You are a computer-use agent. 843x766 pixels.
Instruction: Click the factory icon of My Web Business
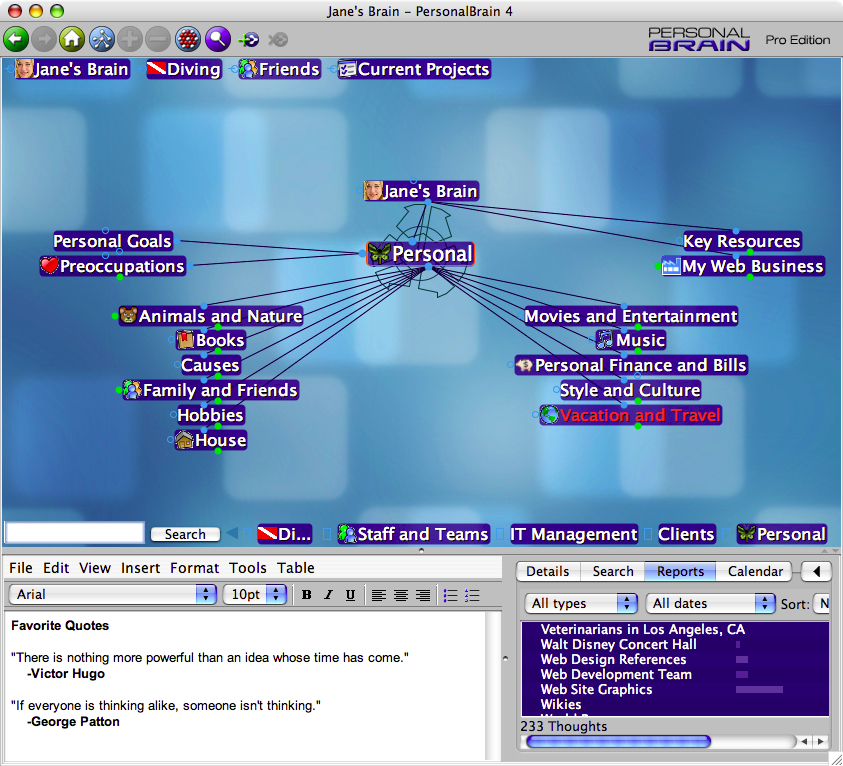(x=671, y=266)
